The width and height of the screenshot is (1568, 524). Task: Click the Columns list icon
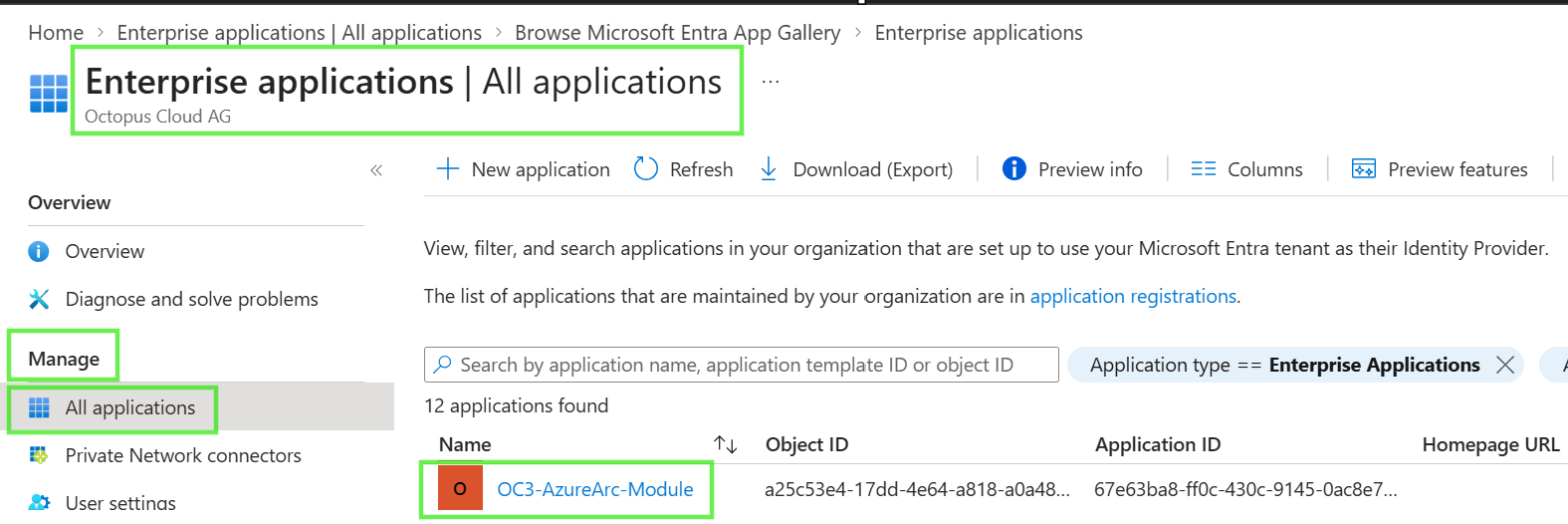[x=1204, y=169]
